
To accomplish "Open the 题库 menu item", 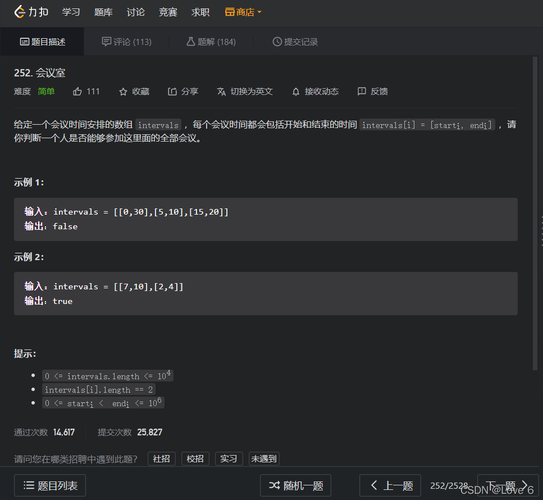I will 103,12.
